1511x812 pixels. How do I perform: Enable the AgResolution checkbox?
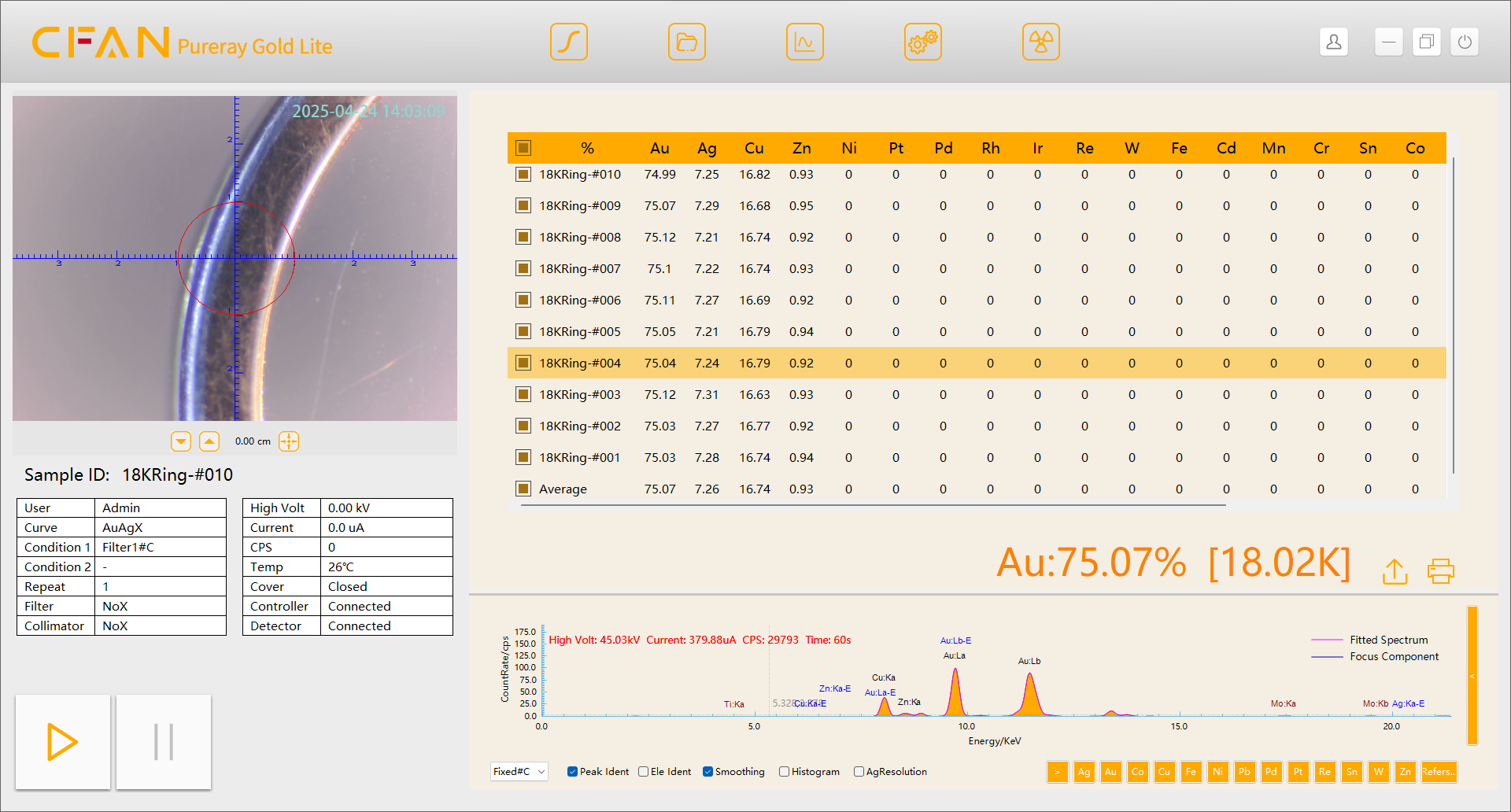coord(859,772)
